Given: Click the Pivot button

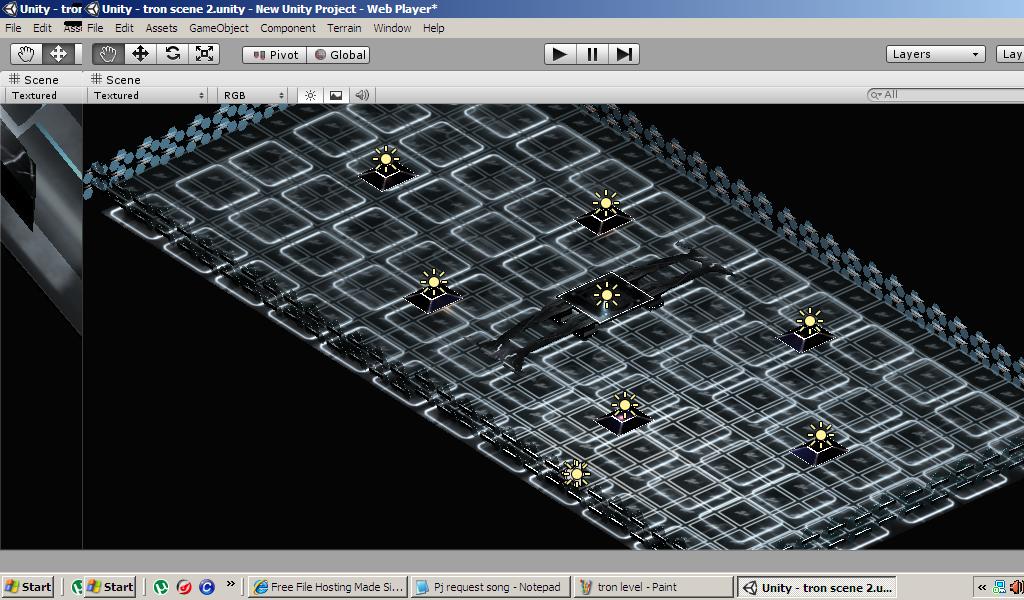Looking at the screenshot, I should click(275, 55).
